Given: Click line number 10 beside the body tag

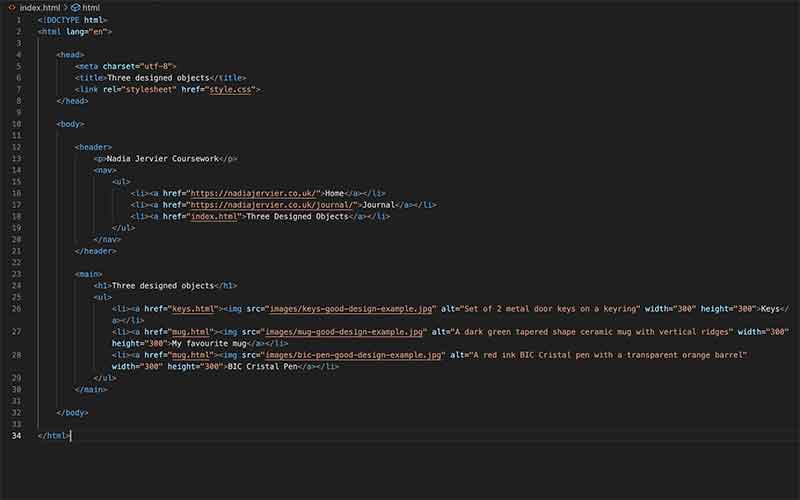Looking at the screenshot, I should click(17, 124).
